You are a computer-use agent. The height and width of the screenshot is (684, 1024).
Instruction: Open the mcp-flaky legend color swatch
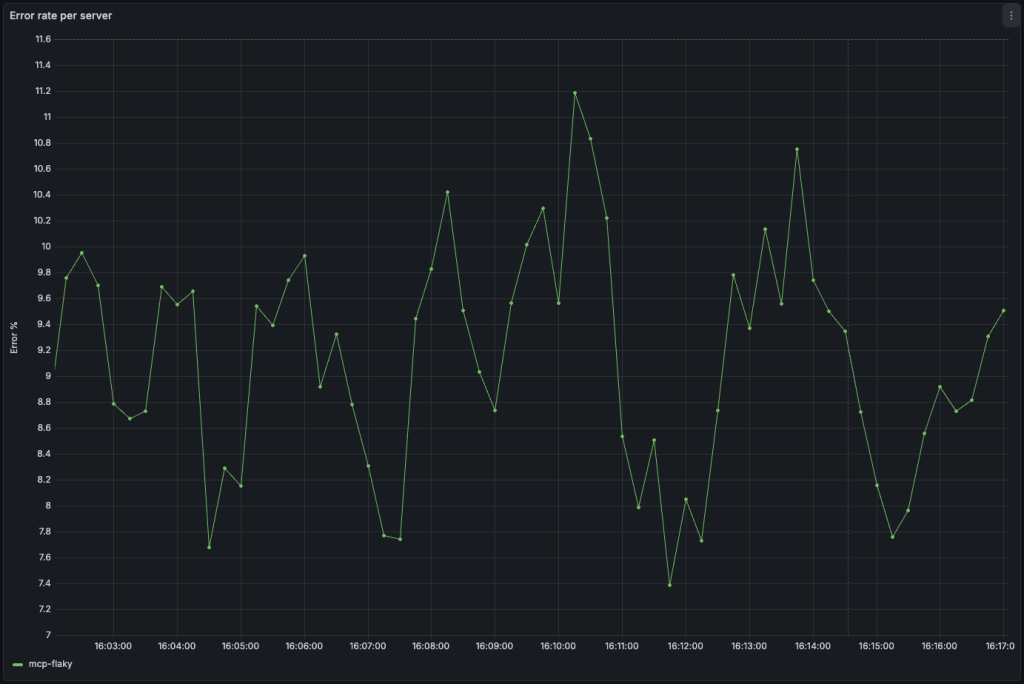[17, 664]
